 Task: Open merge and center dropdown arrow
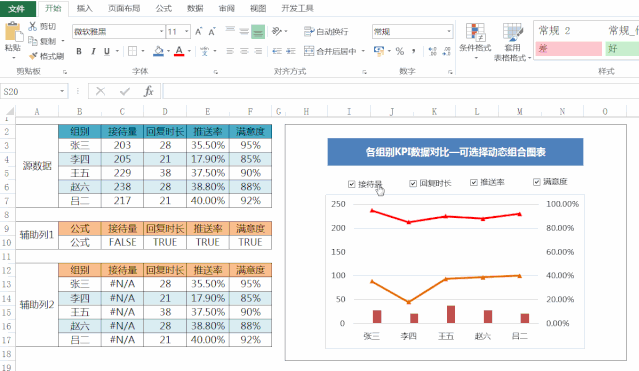(x=363, y=51)
